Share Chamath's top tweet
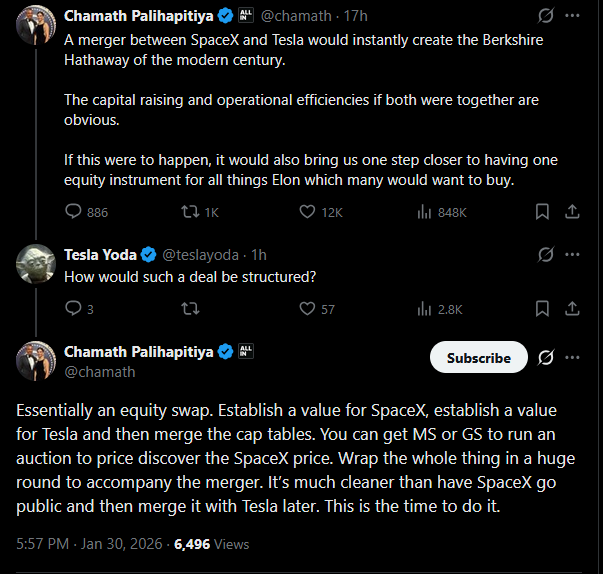 pos(573,212)
